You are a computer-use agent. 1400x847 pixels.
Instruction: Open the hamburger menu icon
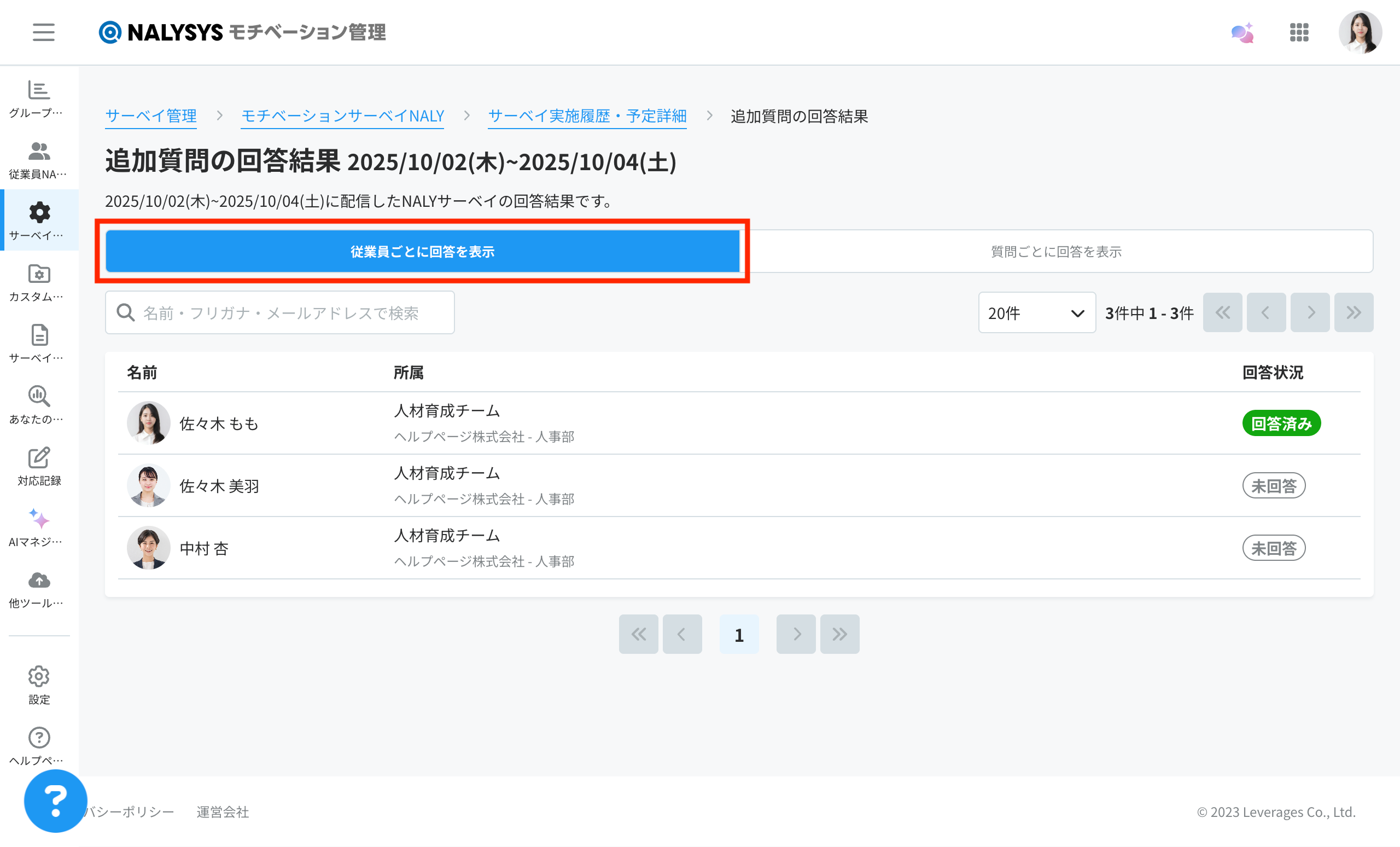click(x=43, y=32)
